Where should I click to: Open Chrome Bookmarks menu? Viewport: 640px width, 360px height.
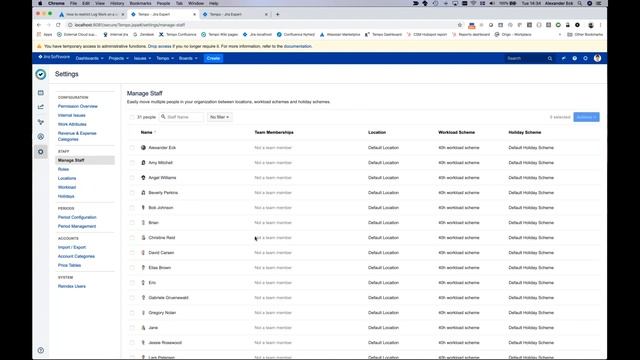pos(140,3)
